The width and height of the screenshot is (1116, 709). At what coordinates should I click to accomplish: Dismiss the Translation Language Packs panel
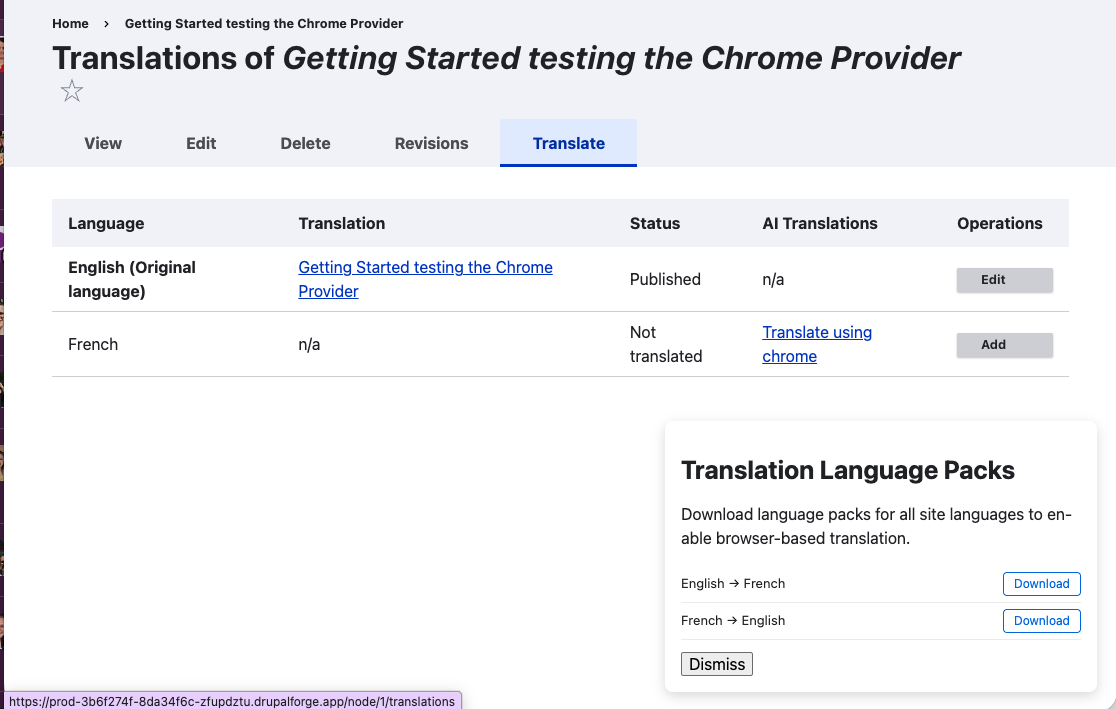(716, 663)
